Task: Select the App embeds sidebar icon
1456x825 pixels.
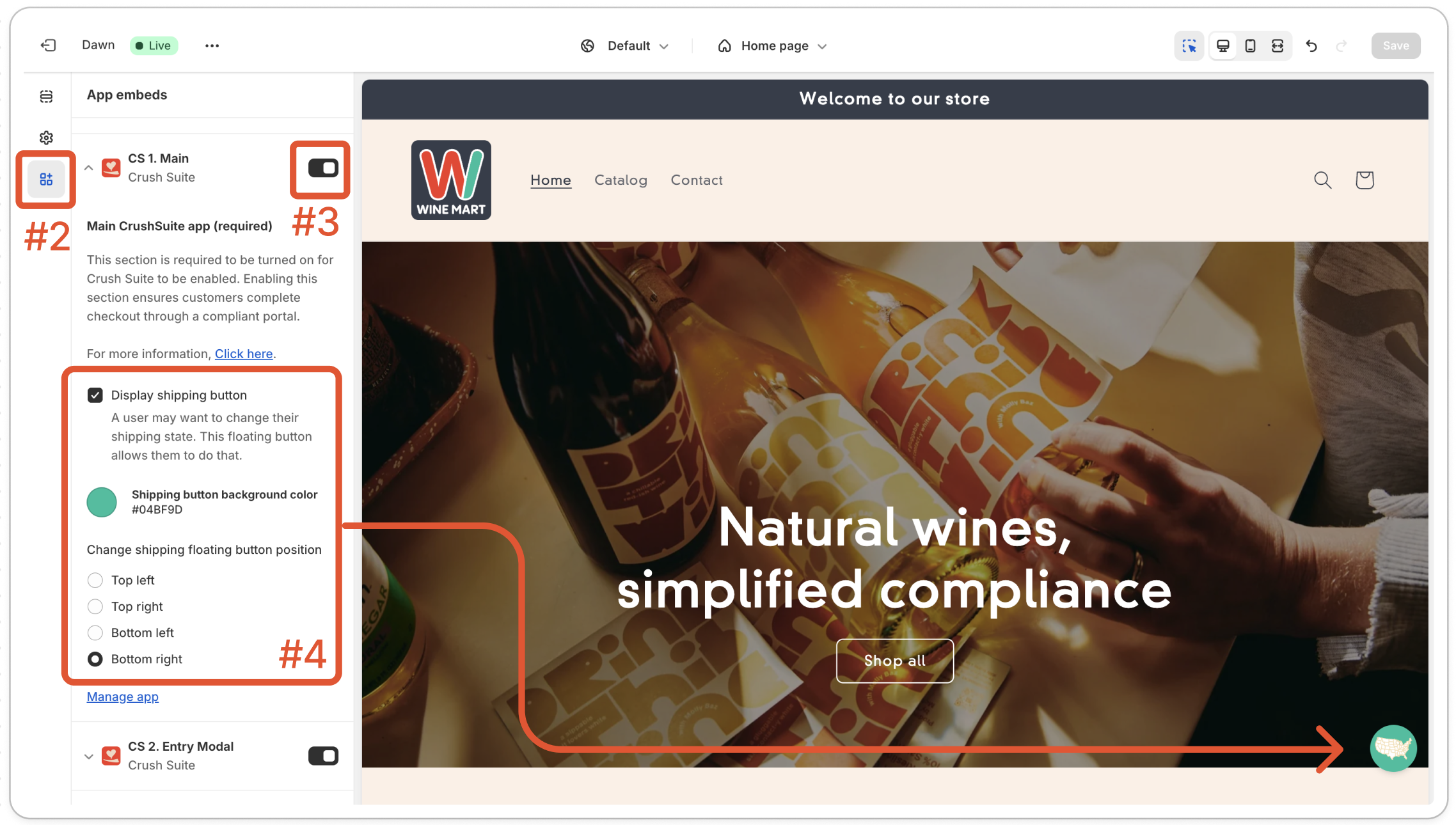Action: [46, 179]
